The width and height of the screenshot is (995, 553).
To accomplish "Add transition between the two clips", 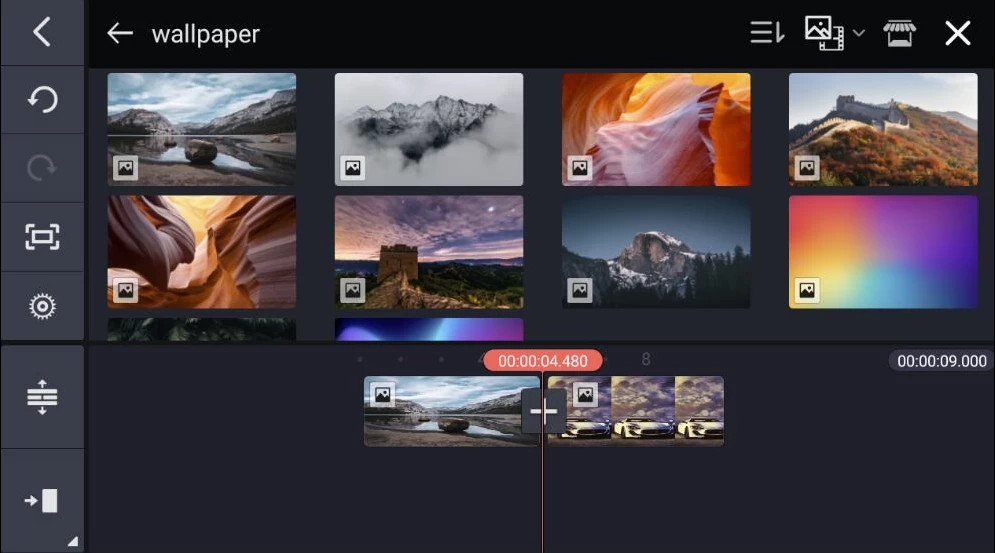I will tap(543, 411).
